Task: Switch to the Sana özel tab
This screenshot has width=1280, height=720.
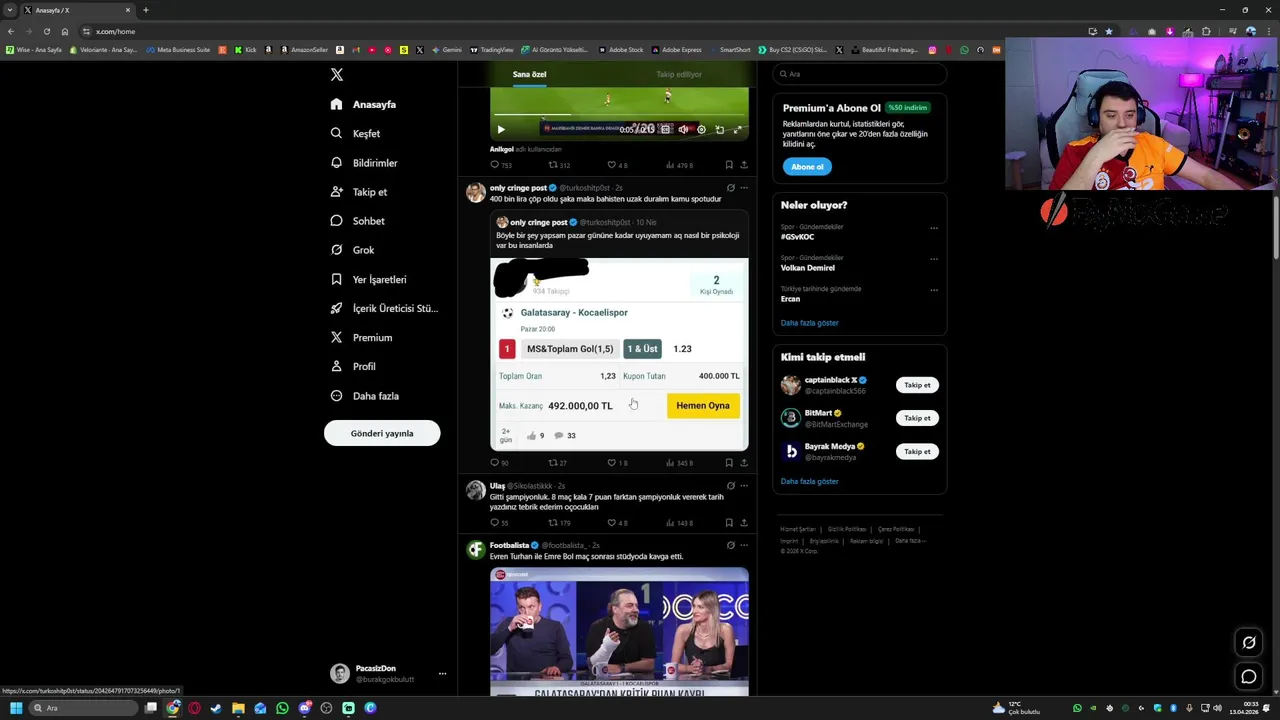Action: coord(530,74)
